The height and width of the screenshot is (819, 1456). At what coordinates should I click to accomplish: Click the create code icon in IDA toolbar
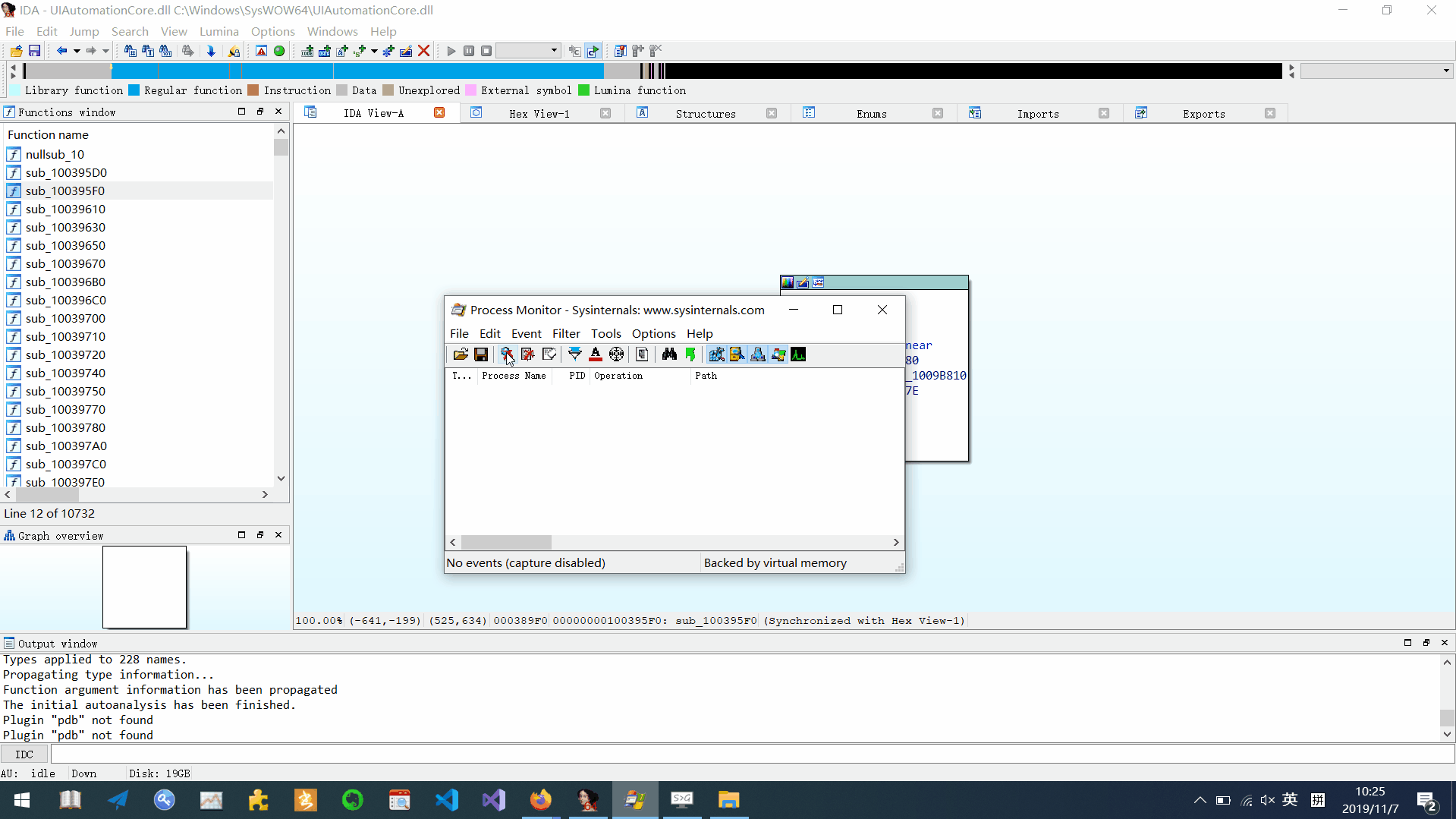(307, 51)
